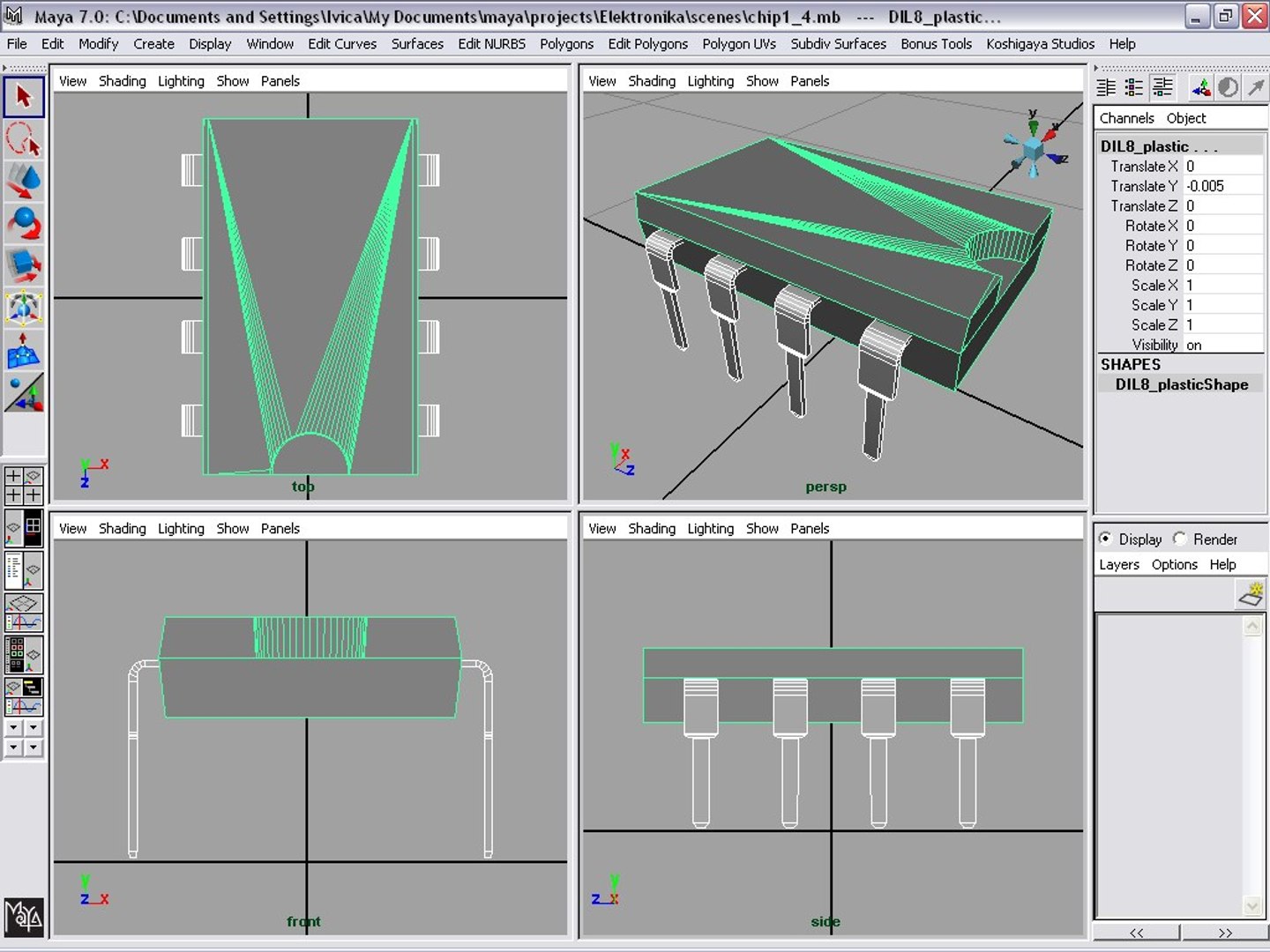Click the hyperbolic arrow icon in Channel Box
This screenshot has width=1270, height=952.
point(1255,87)
